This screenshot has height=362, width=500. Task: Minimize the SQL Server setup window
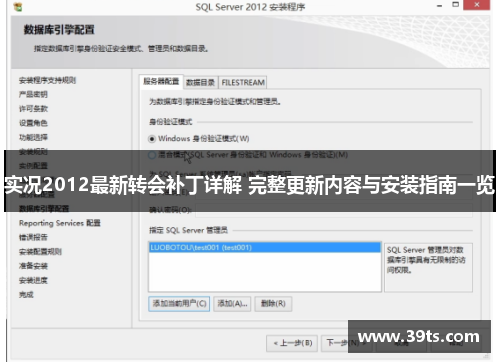pos(440,6)
